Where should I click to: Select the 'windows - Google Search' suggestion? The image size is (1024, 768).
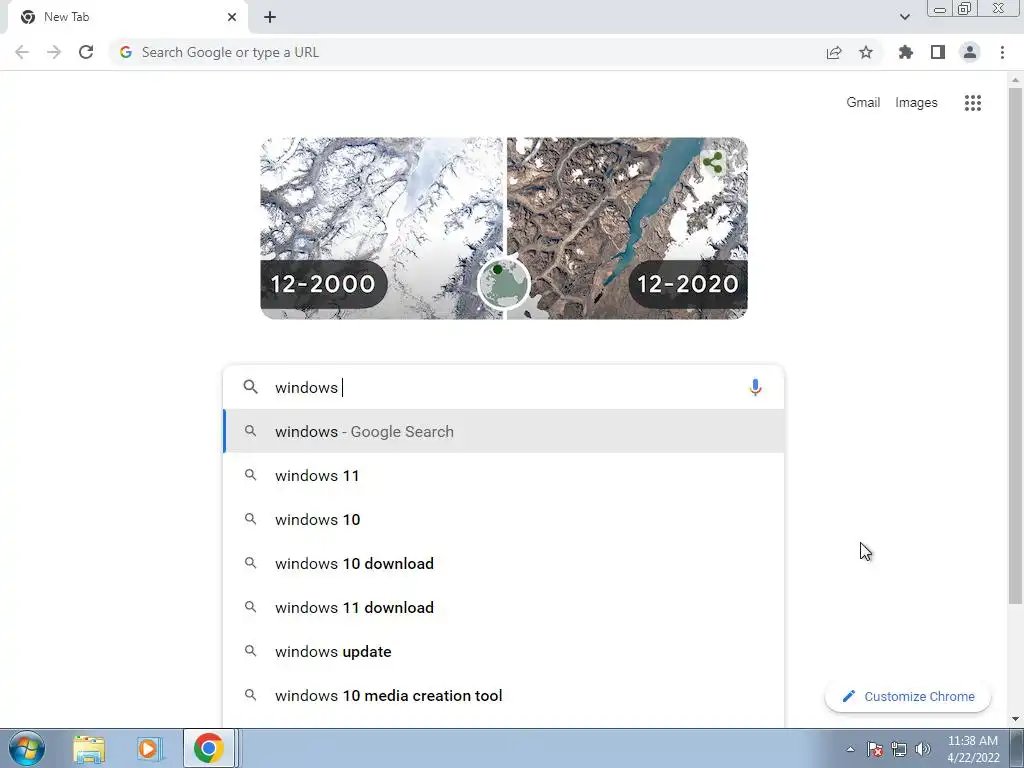click(504, 431)
